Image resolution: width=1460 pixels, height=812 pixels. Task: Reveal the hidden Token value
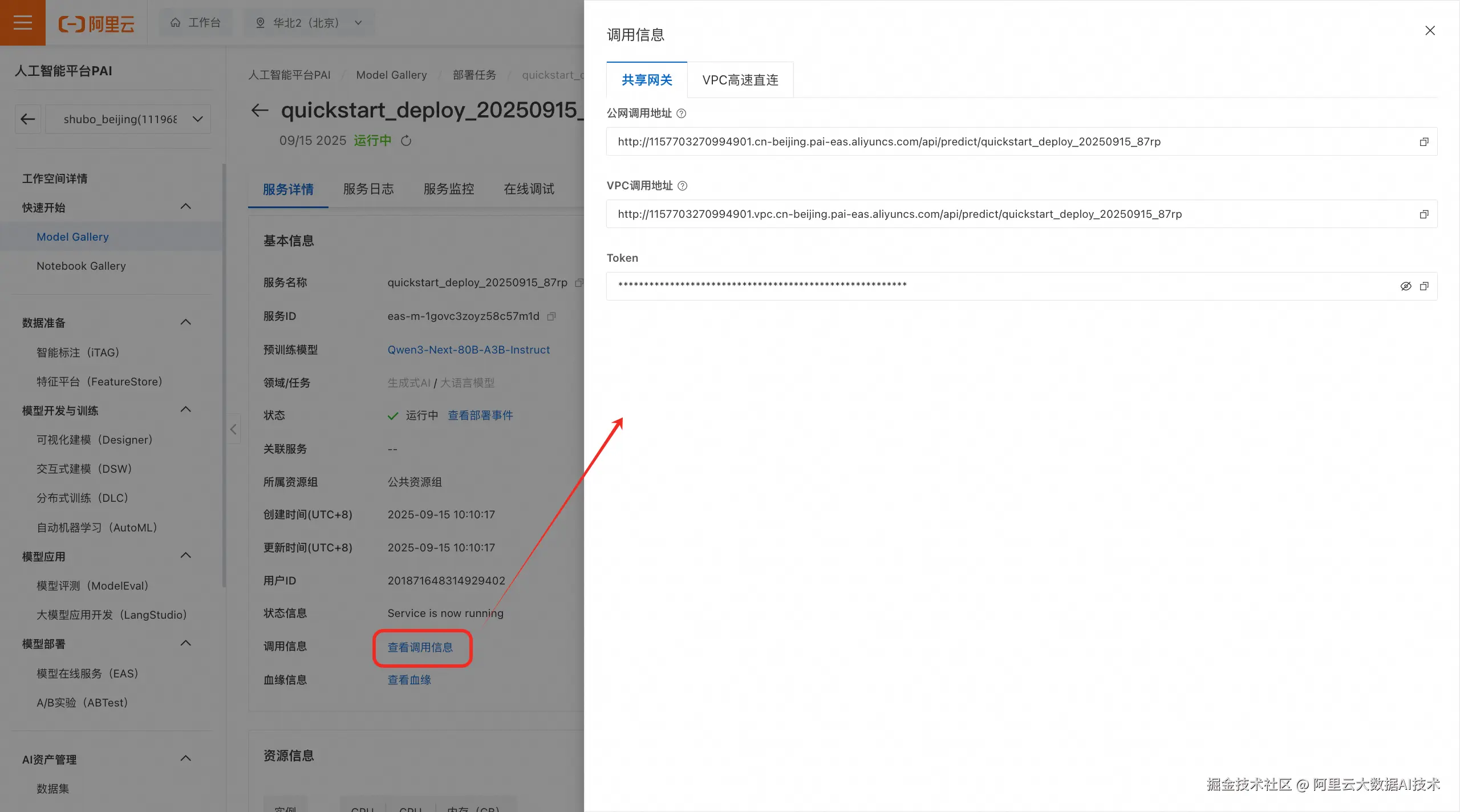point(1406,286)
